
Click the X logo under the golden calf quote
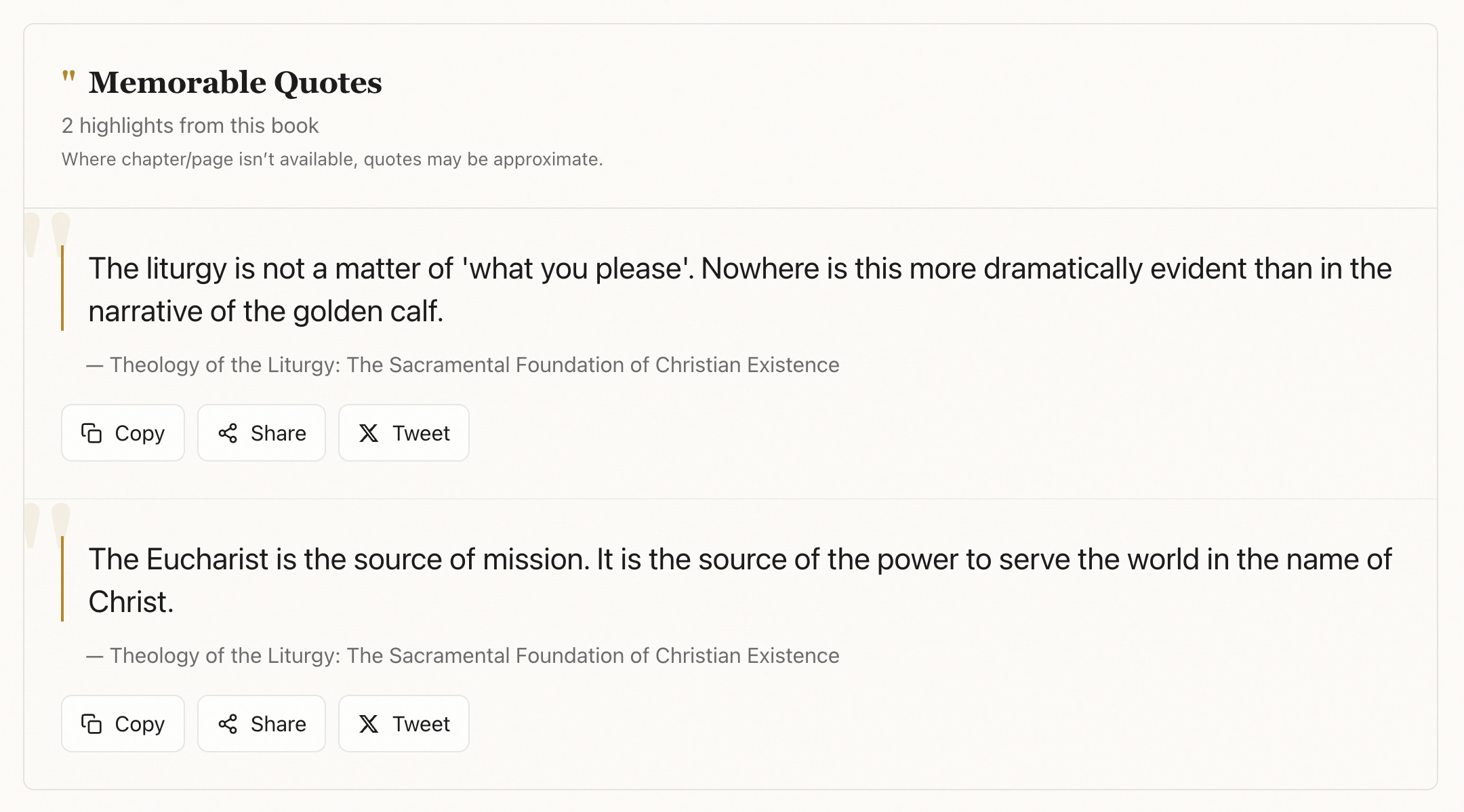[369, 433]
